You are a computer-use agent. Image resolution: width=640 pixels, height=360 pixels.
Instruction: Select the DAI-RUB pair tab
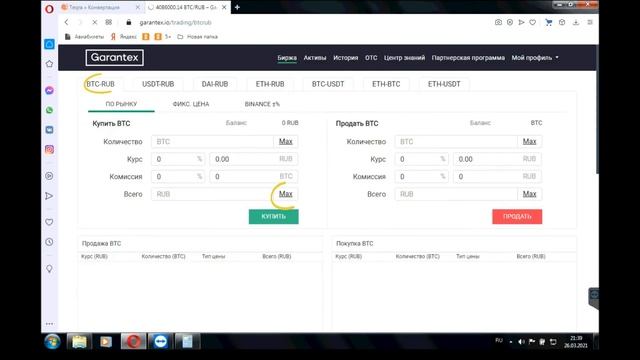coord(215,84)
